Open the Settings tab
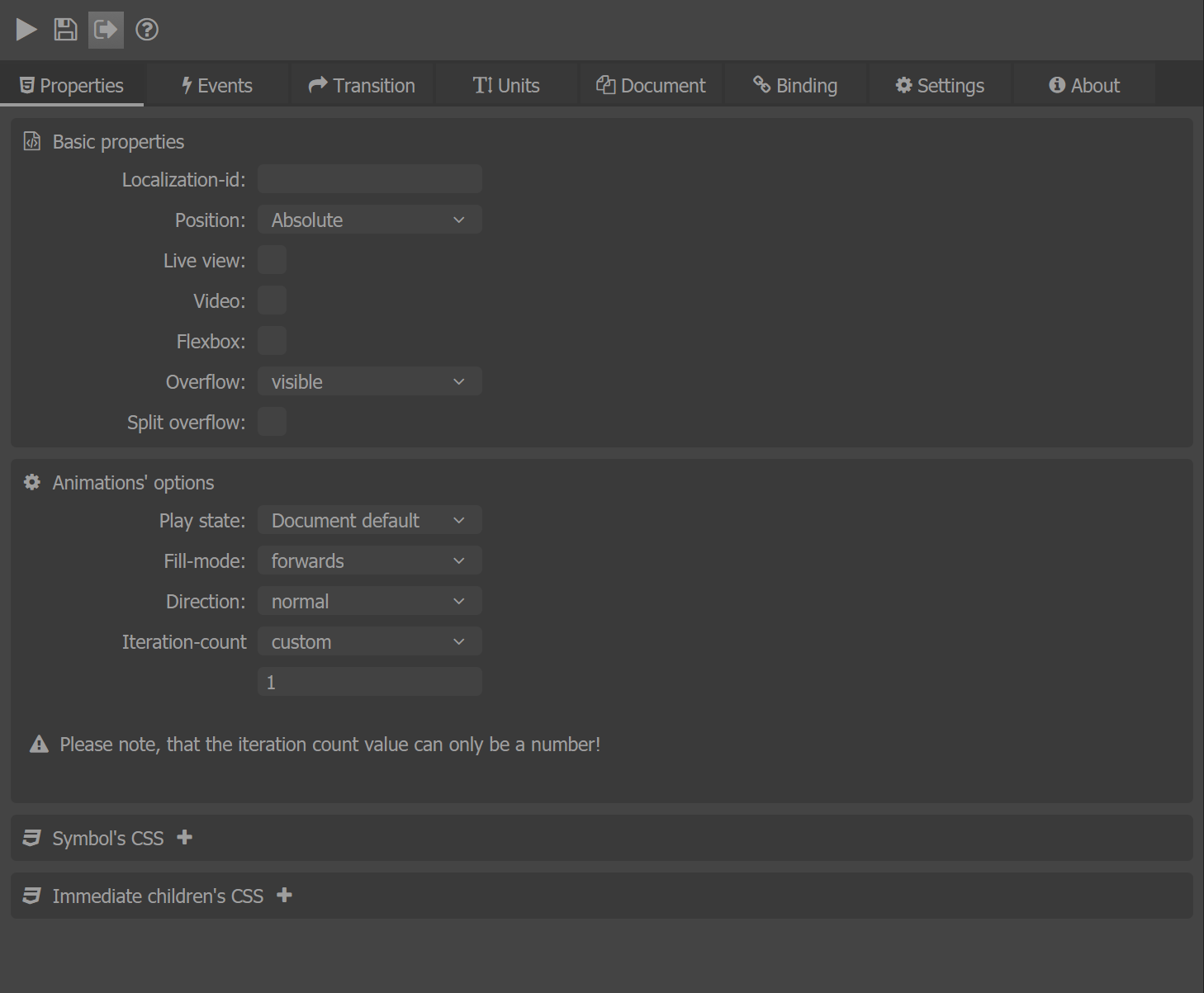The width and height of the screenshot is (1204, 993). pyautogui.click(x=940, y=86)
